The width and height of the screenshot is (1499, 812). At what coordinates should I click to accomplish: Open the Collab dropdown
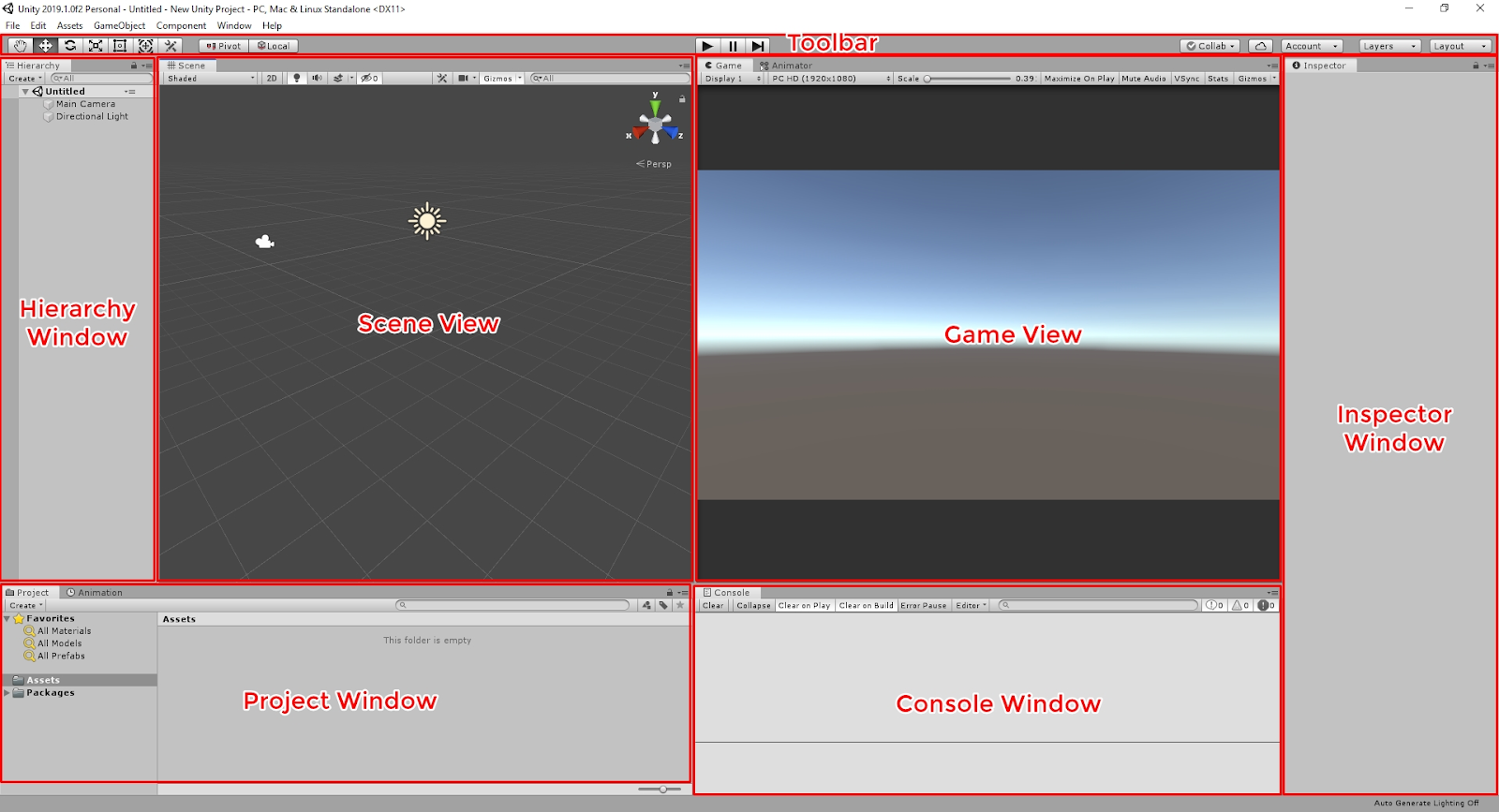[x=1210, y=46]
